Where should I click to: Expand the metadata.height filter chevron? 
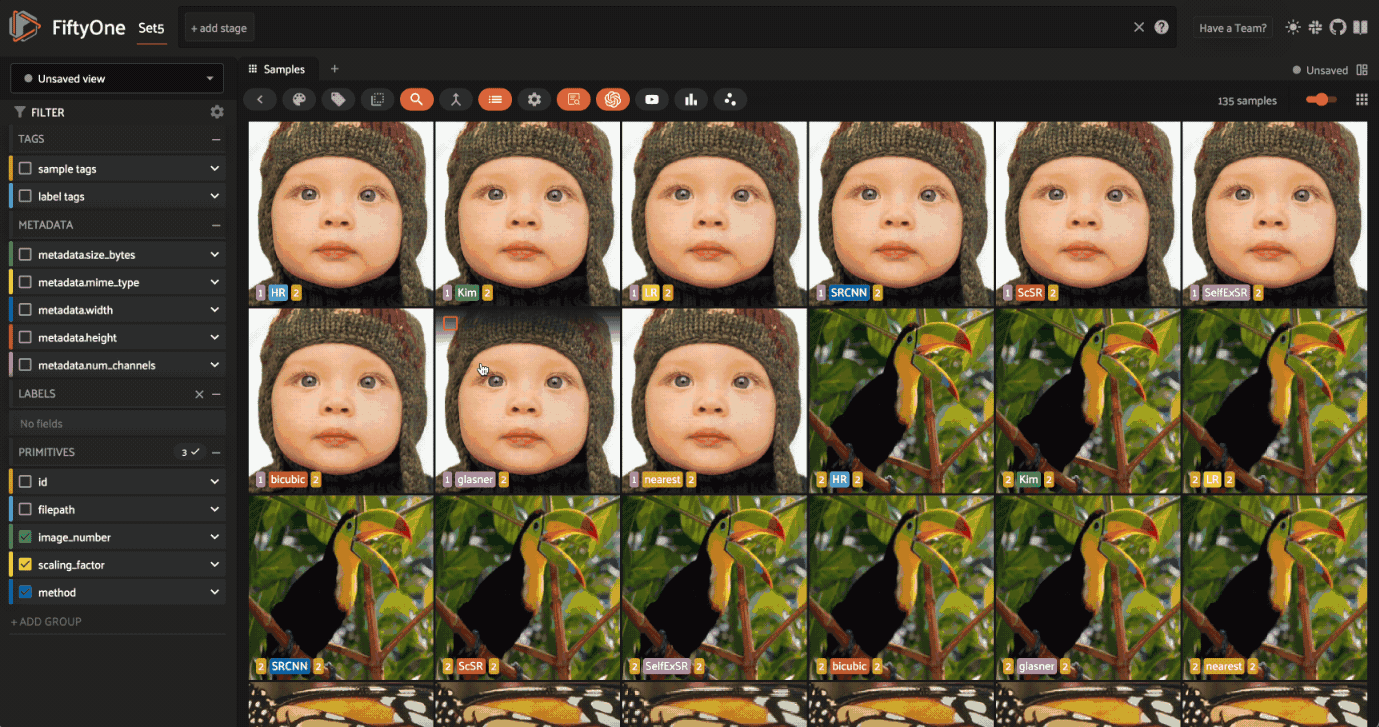214,338
